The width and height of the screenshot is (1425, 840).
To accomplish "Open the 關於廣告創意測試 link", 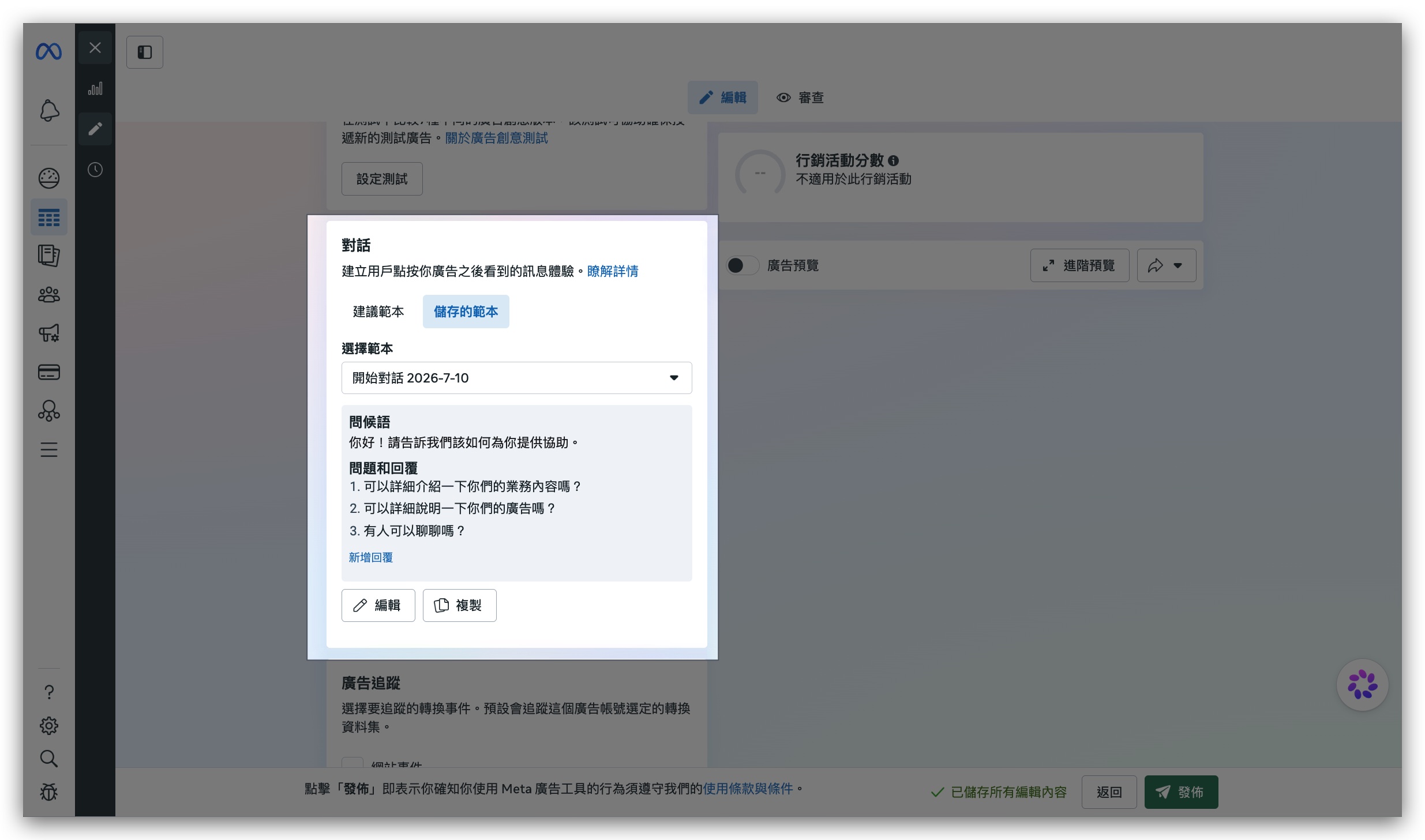I will point(496,138).
